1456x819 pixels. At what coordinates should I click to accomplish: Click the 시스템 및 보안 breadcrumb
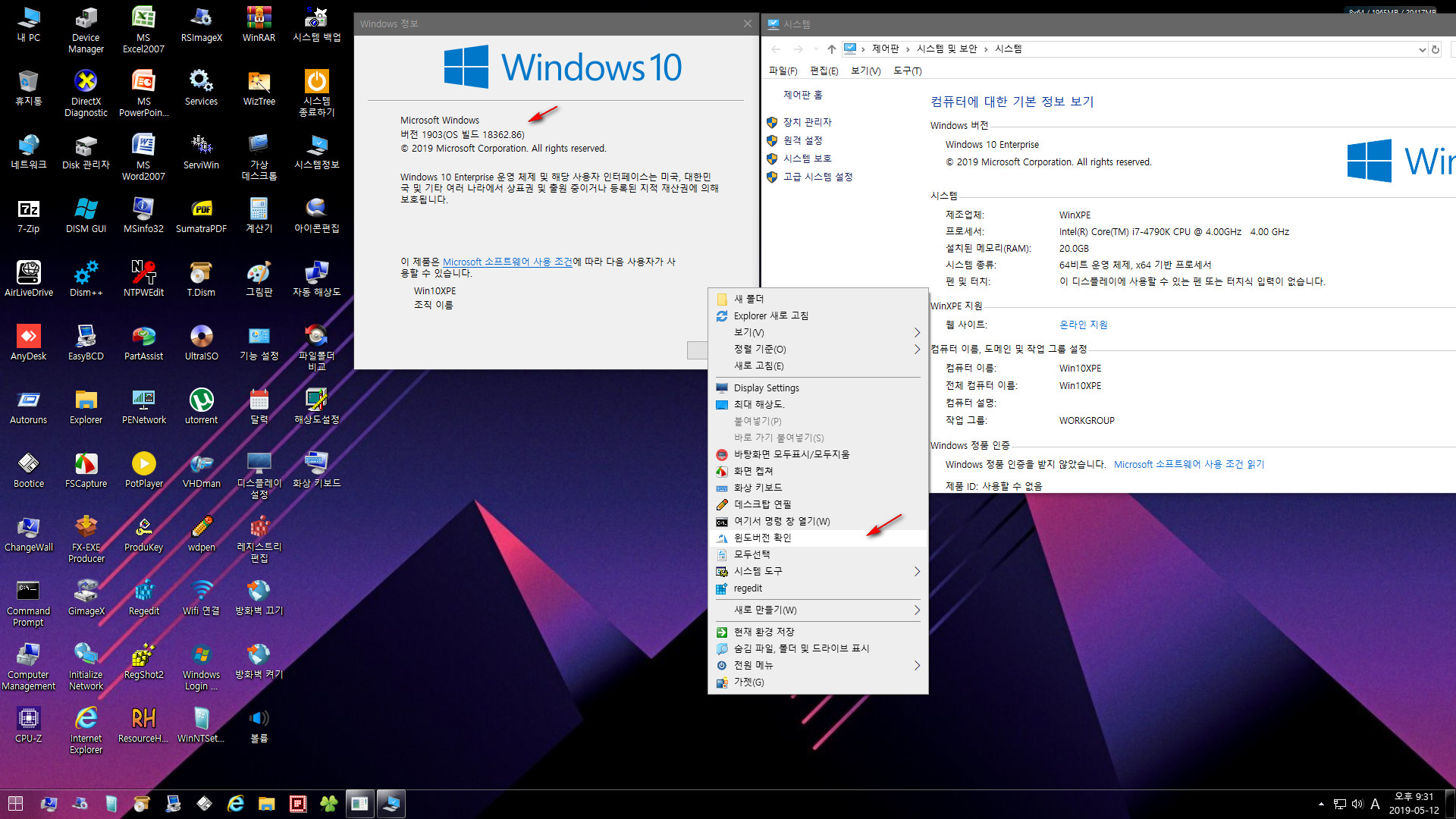point(946,49)
